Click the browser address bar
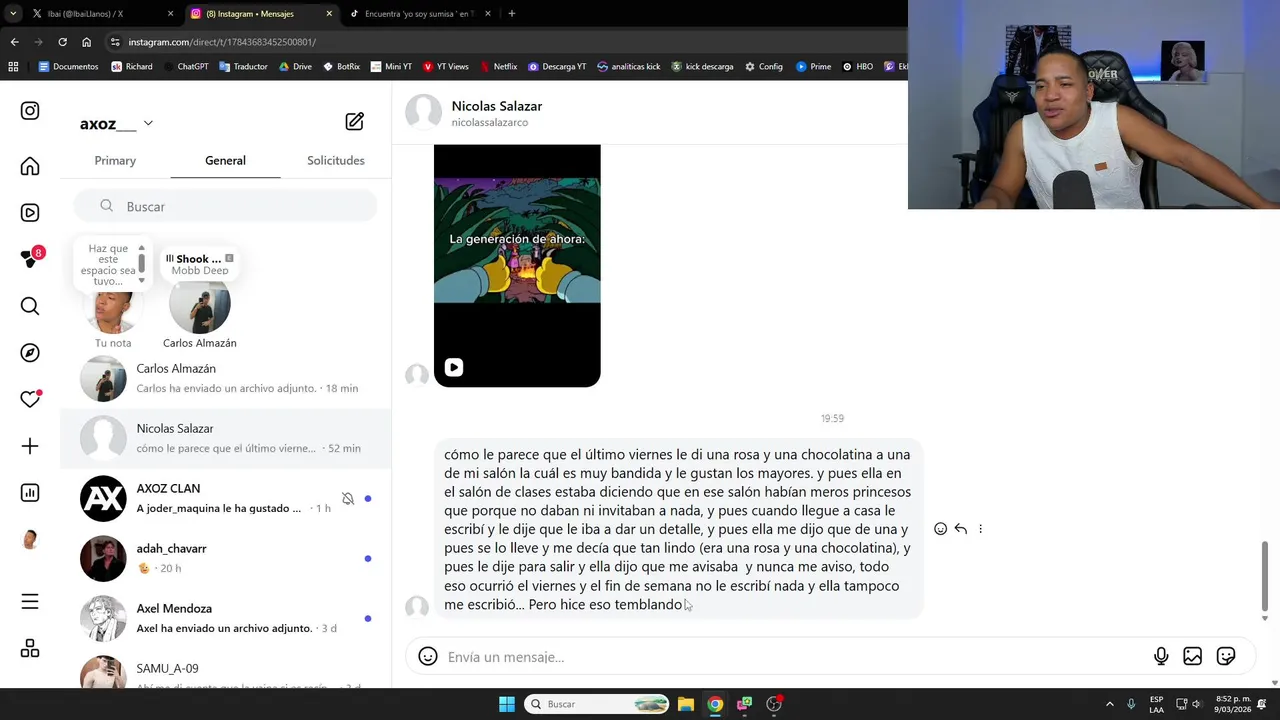Image resolution: width=1280 pixels, height=720 pixels. (x=500, y=42)
